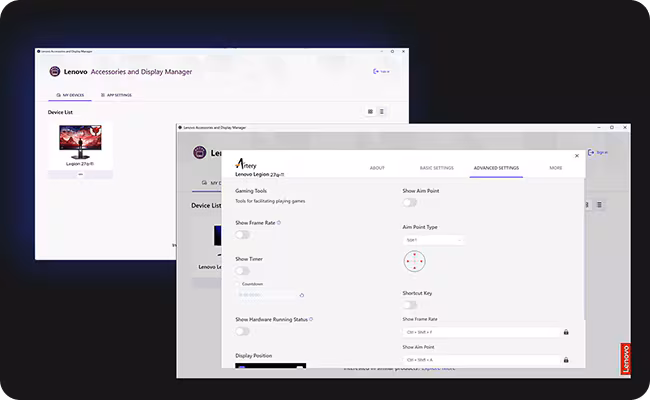
Task: Click the info icon beside Show Frame Rate
Action: coord(279,223)
